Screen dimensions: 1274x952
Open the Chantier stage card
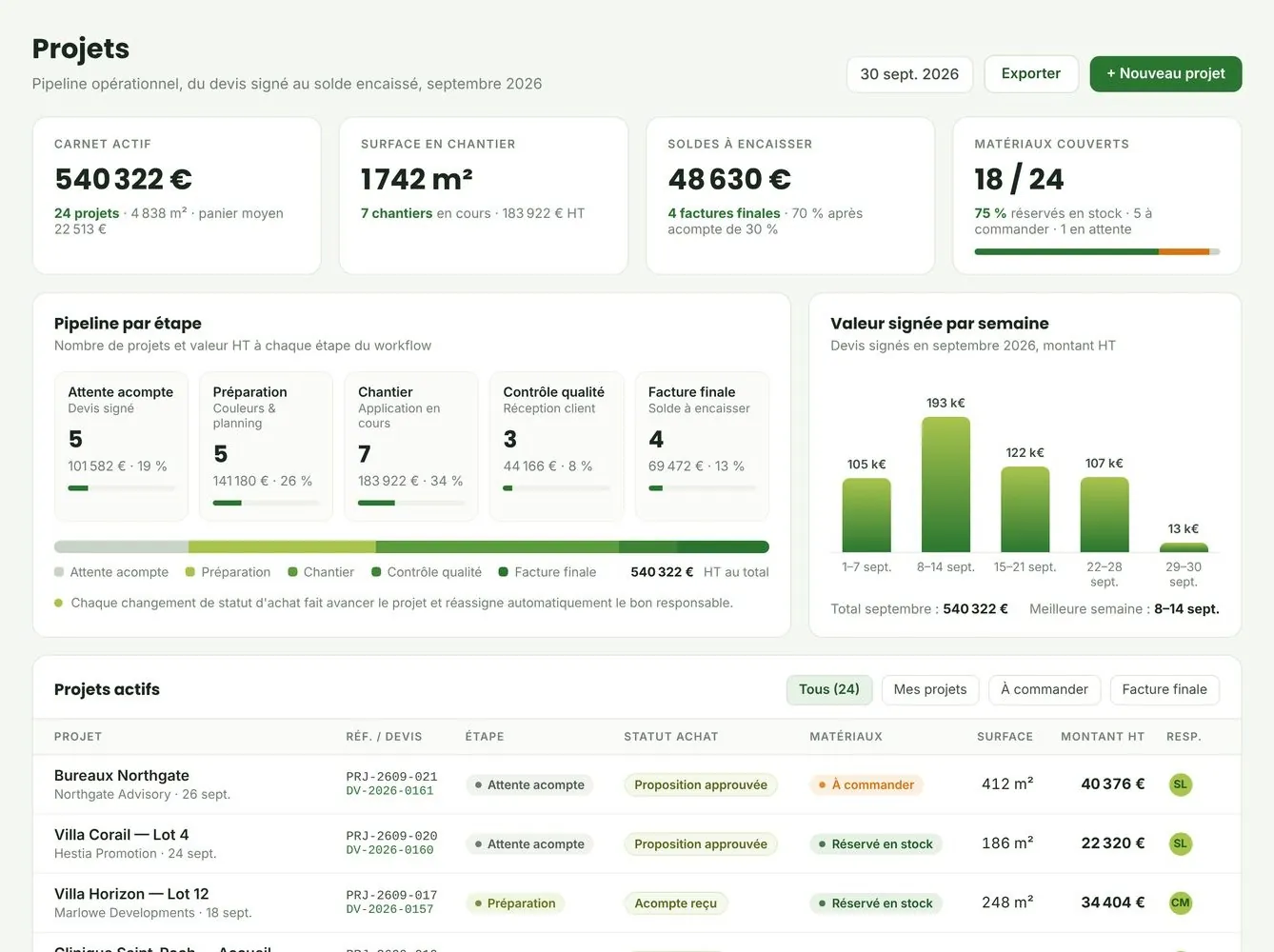point(411,446)
